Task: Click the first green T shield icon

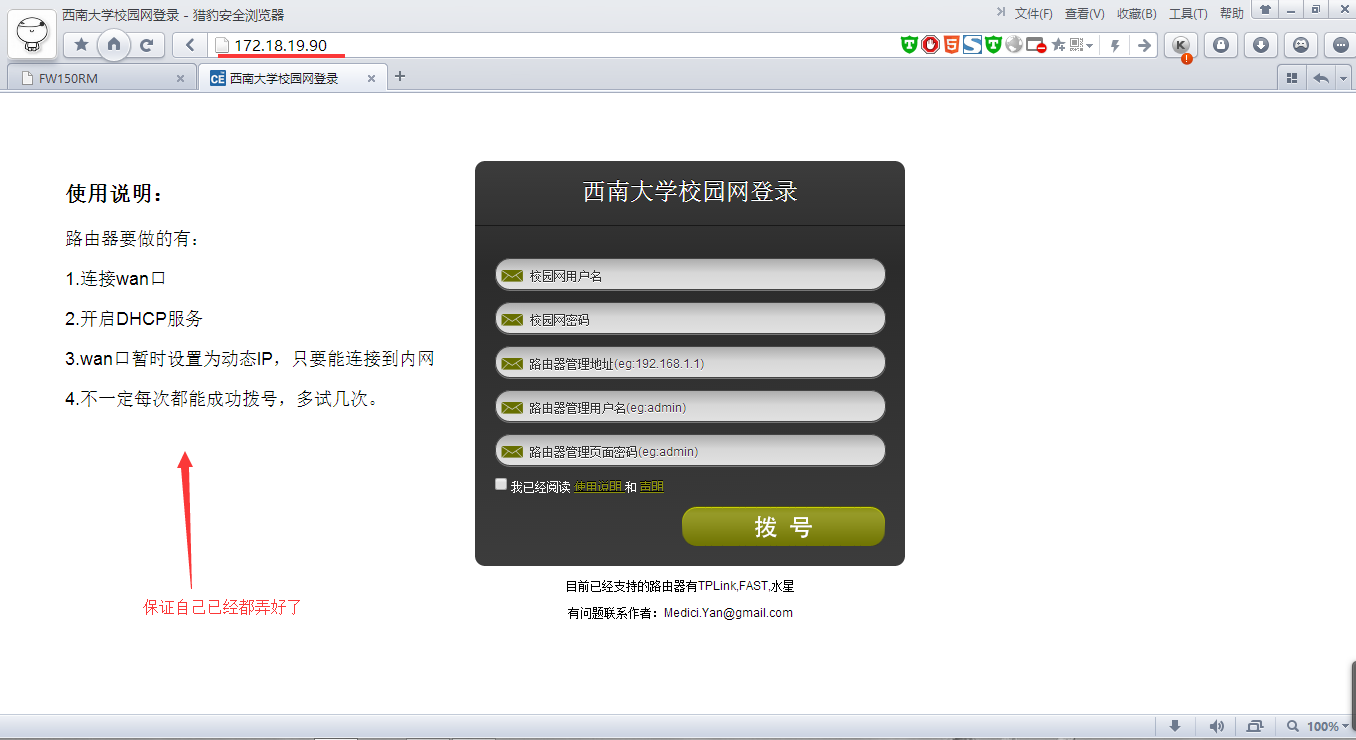Action: tap(908, 45)
